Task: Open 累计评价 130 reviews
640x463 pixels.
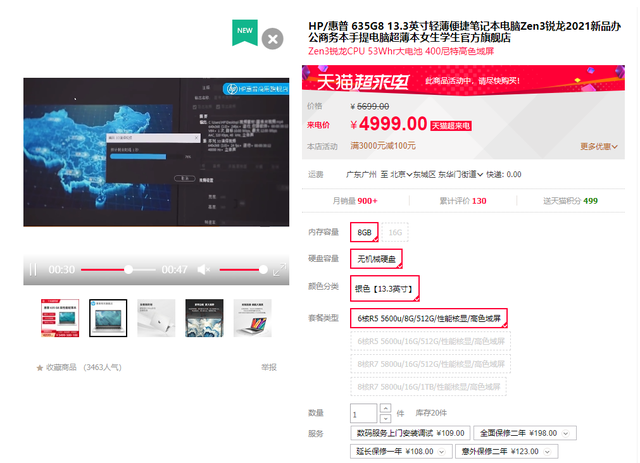Action: click(x=463, y=200)
